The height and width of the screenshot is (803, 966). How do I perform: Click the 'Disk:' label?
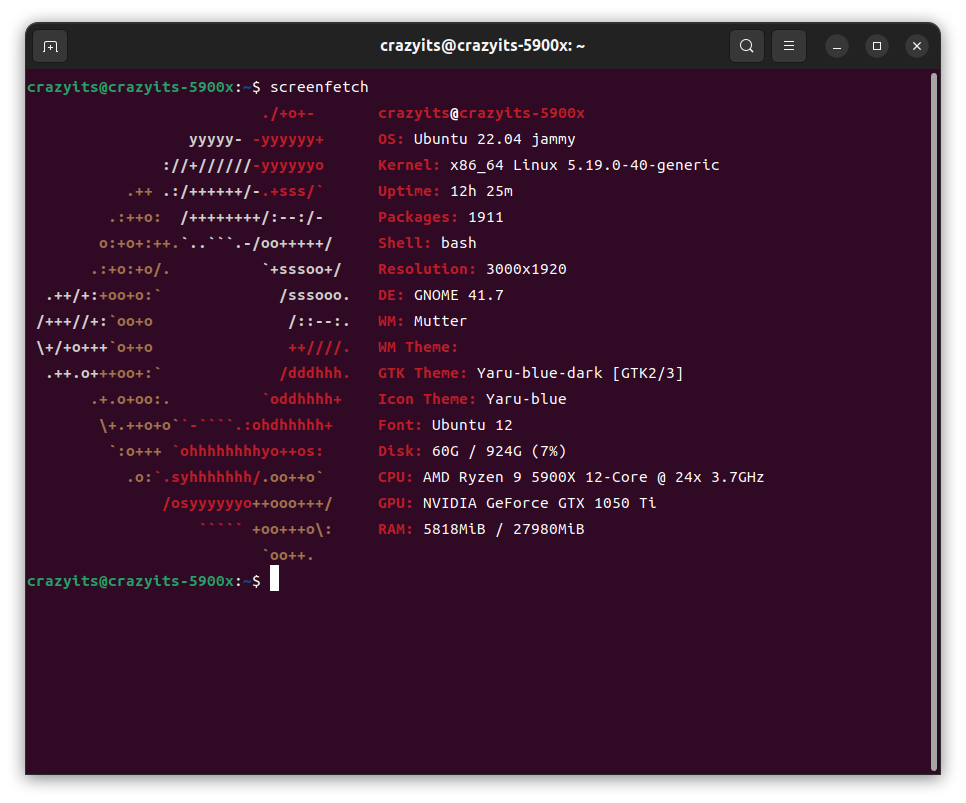[x=400, y=451]
